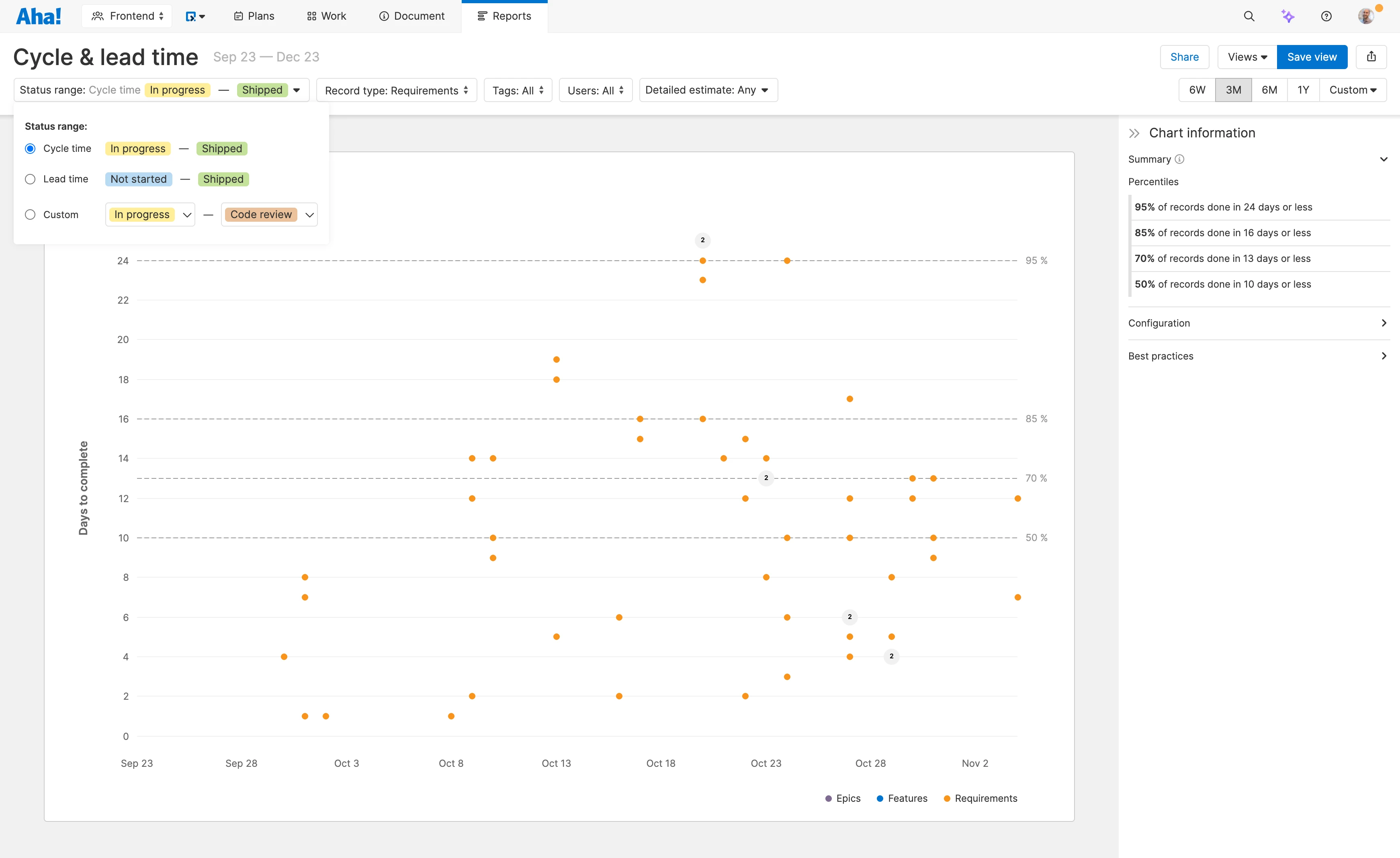
Task: Click the AI assistant sparkle icon
Action: 1287,16
